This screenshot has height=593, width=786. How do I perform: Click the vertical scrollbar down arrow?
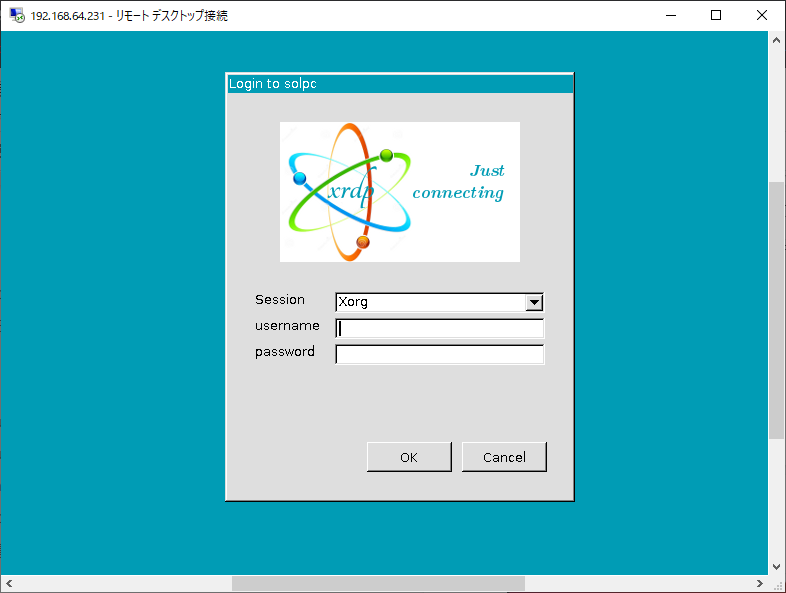coord(776,566)
